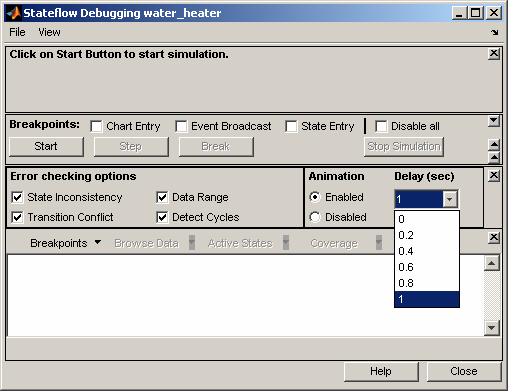
Task: Click the output list scroll up arrow
Action: tap(492, 263)
